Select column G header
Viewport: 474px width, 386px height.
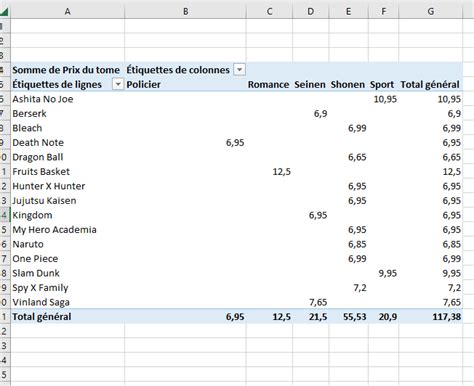coord(431,12)
